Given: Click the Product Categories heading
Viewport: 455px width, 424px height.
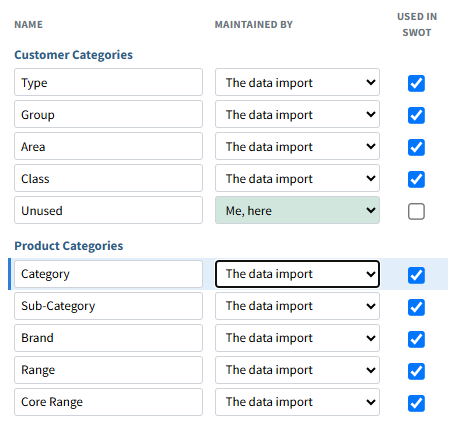Looking at the screenshot, I should coord(69,246).
